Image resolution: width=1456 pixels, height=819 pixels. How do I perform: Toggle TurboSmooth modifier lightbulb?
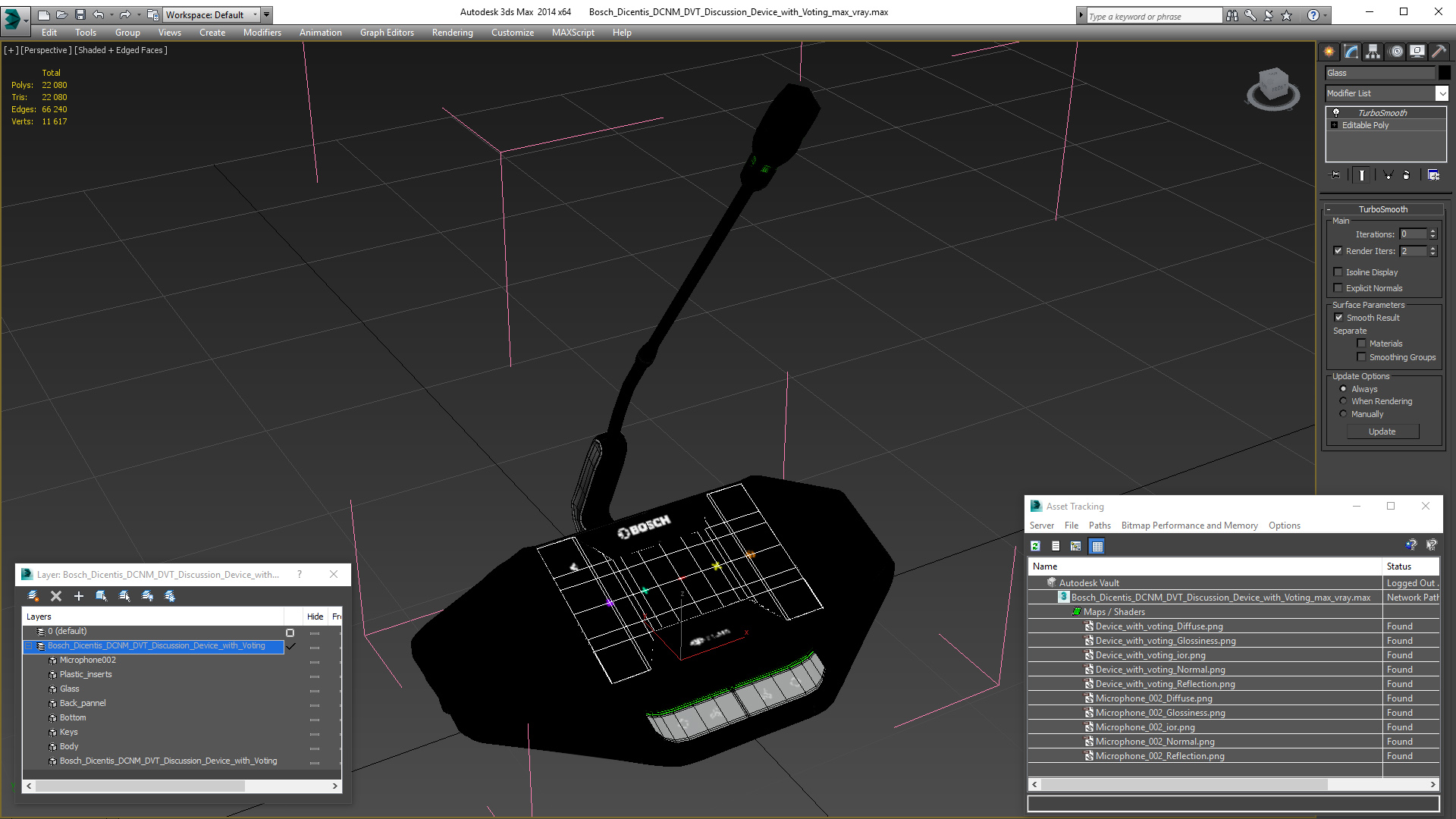(x=1336, y=112)
